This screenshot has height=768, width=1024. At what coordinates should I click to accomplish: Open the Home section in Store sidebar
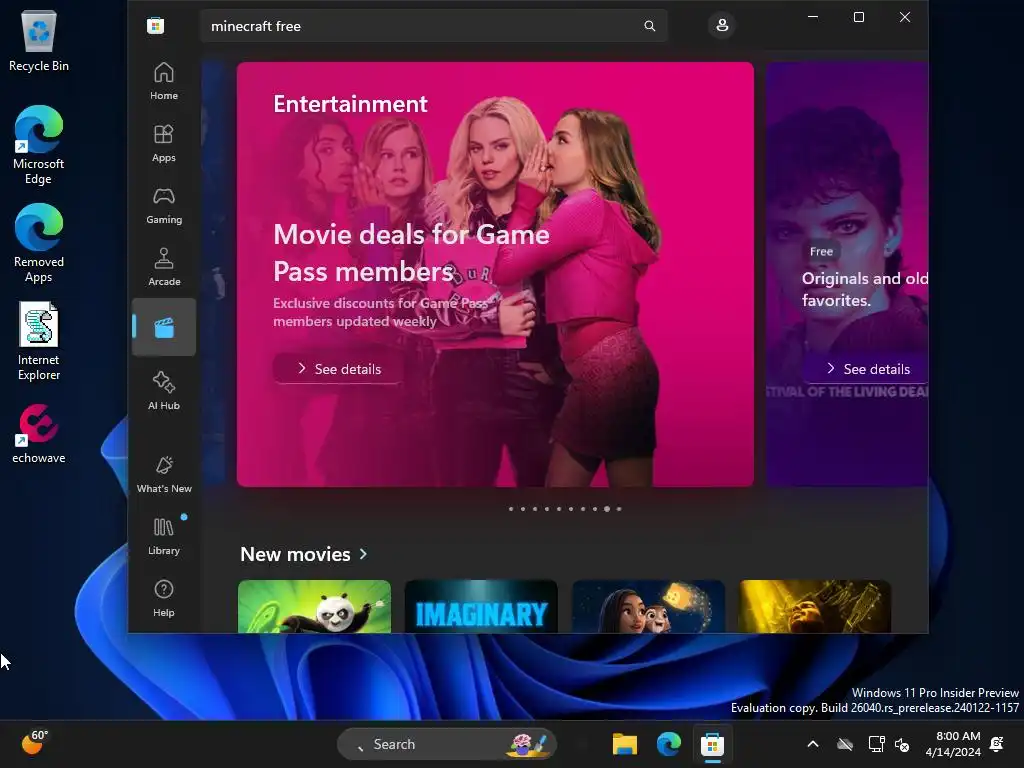coord(163,81)
